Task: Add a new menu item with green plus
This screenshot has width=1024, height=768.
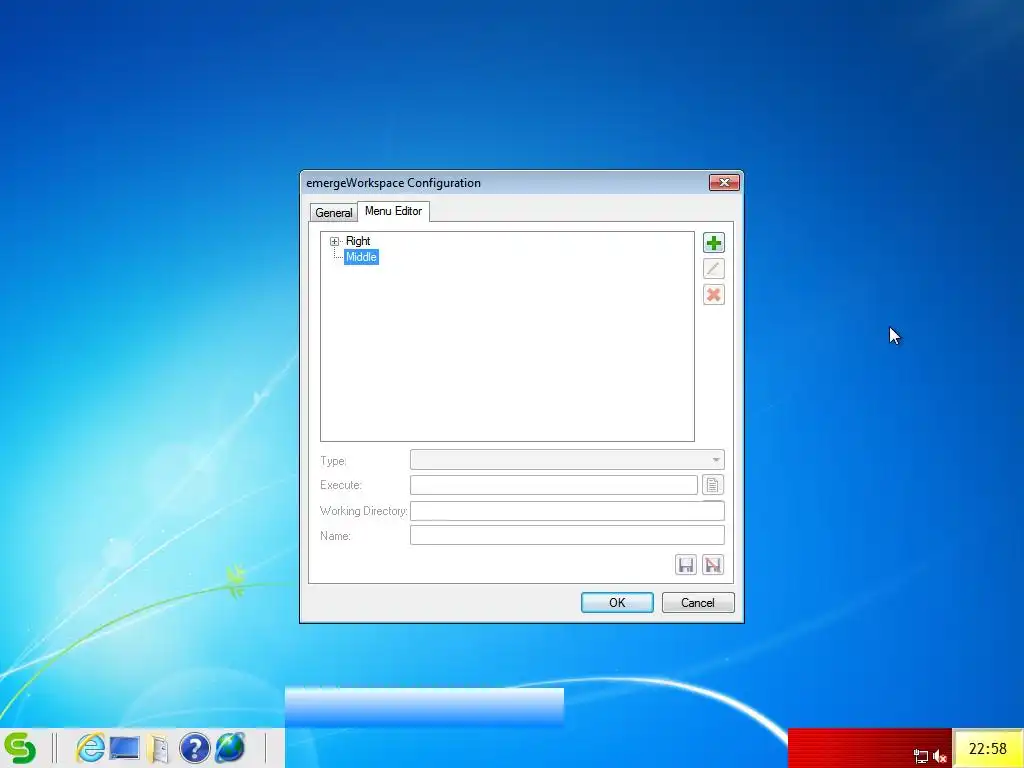Action: (x=713, y=243)
